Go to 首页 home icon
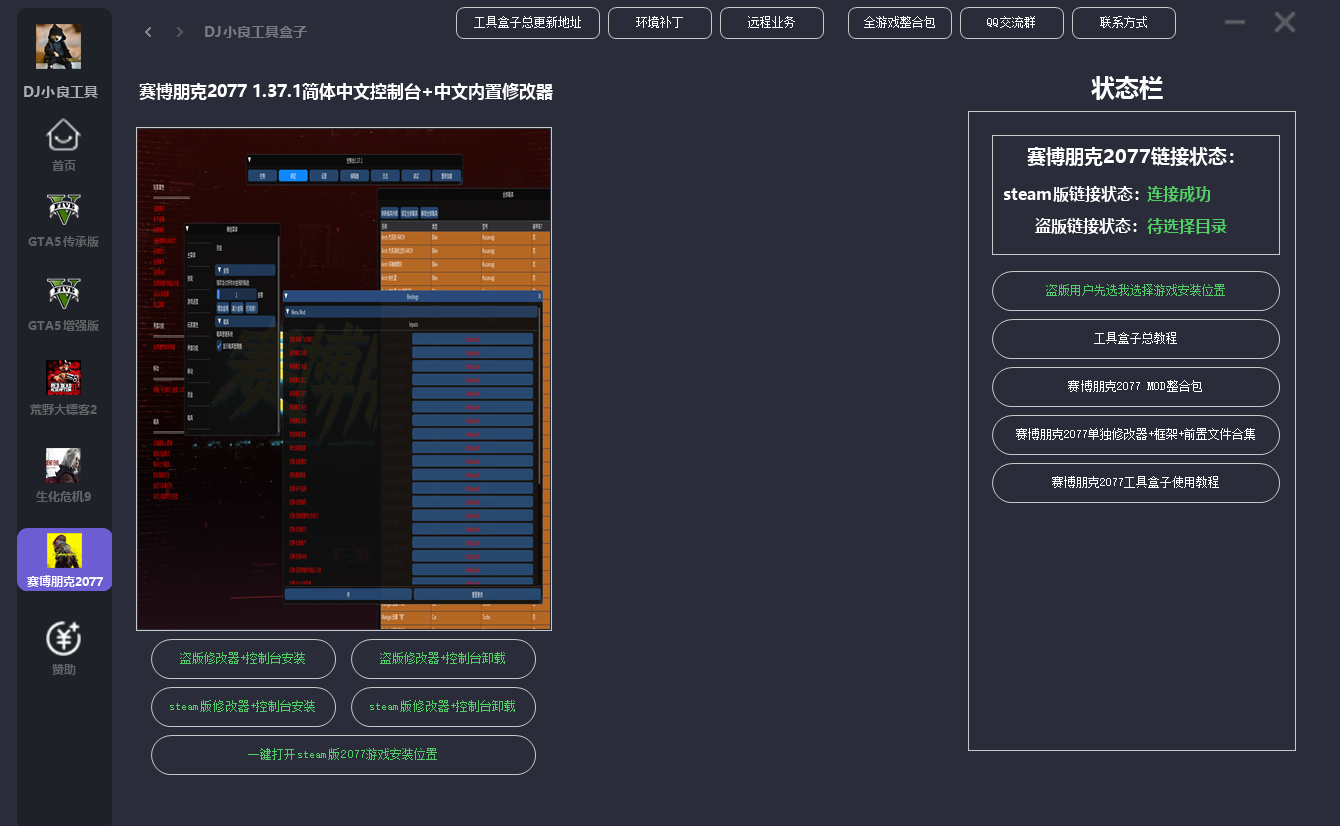The height and width of the screenshot is (826, 1340). (x=63, y=134)
